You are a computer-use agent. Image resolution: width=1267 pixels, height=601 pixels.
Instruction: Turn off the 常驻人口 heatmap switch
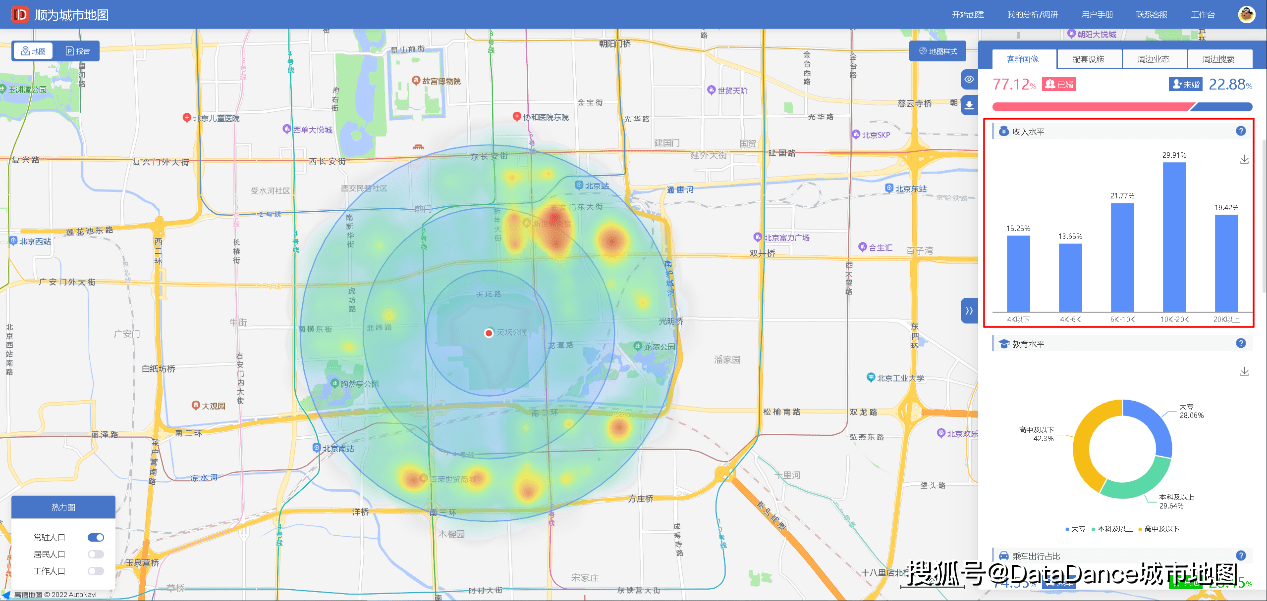[96, 537]
